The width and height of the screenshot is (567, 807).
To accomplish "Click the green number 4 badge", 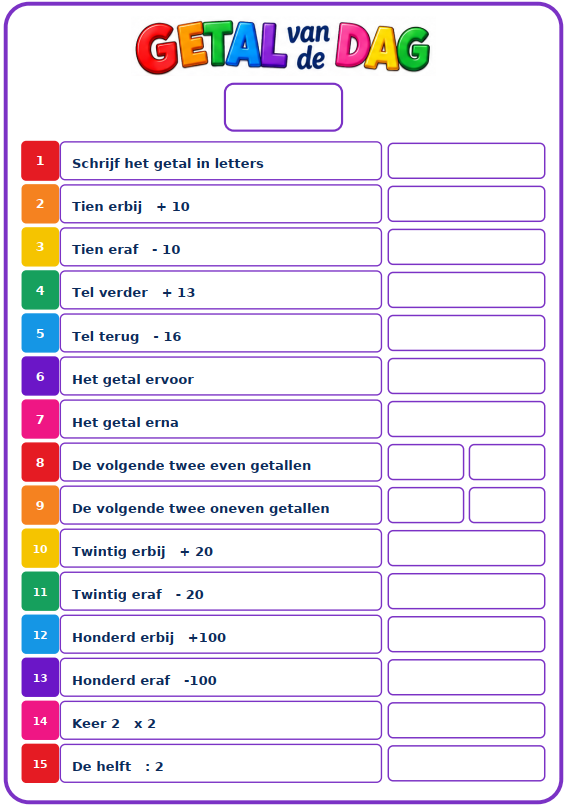I will (40, 290).
